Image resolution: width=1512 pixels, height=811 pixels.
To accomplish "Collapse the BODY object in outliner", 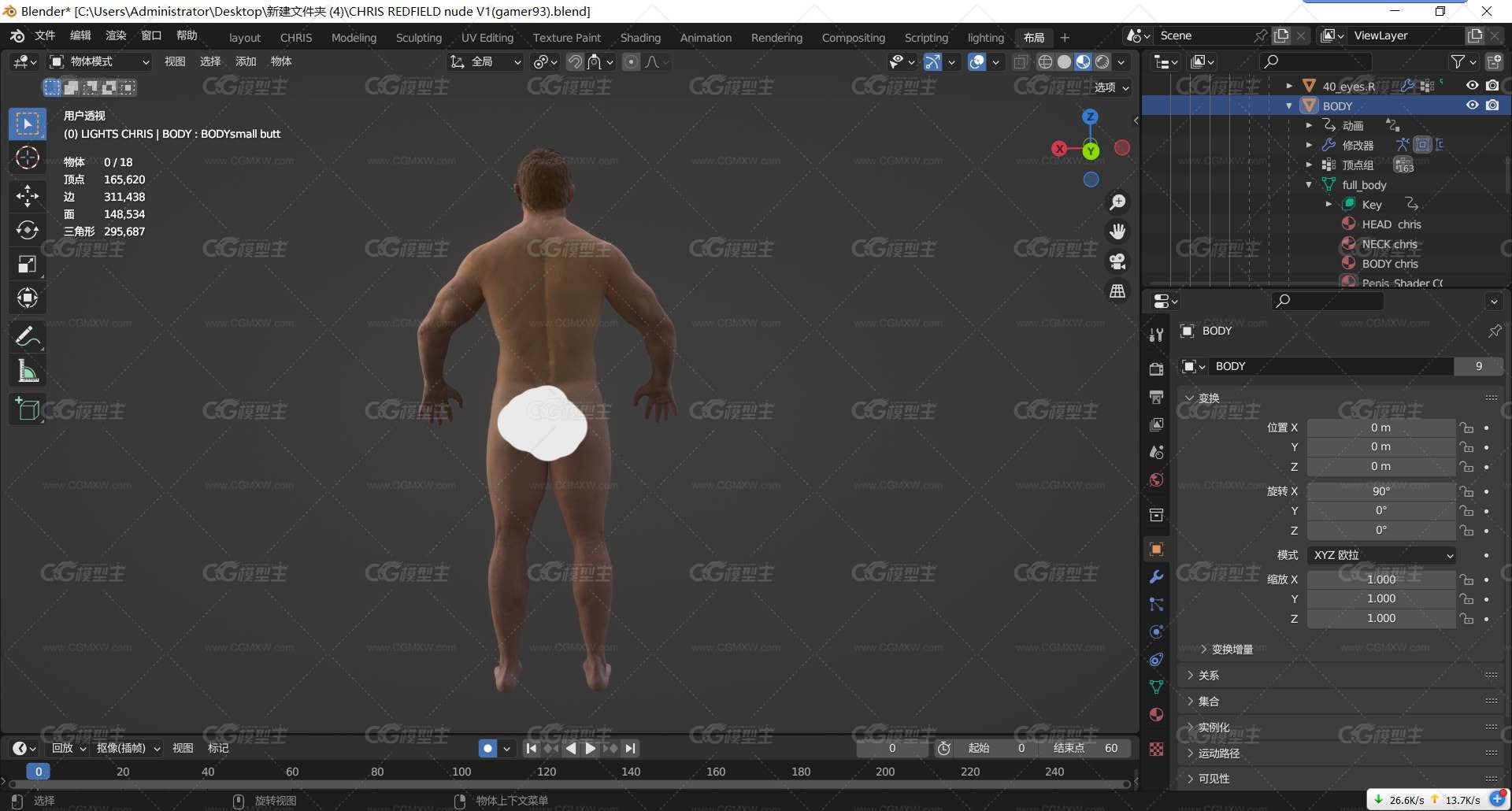I will pos(1289,106).
